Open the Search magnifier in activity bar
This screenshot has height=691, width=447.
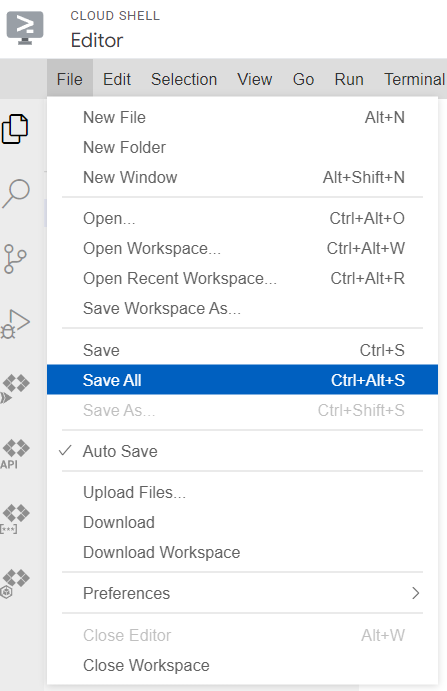(x=15, y=193)
